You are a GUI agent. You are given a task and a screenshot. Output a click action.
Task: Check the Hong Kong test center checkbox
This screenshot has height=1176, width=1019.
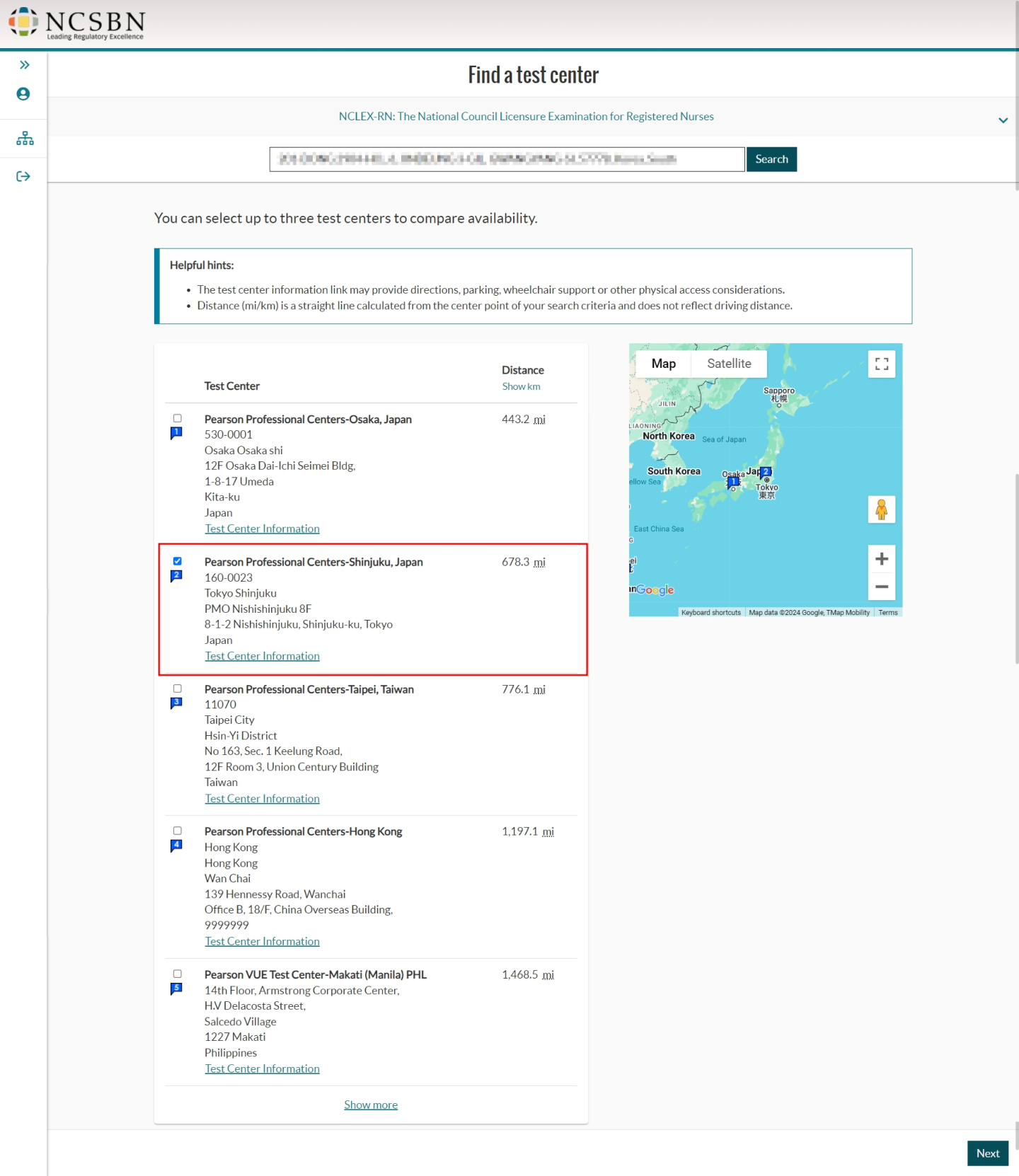178,831
